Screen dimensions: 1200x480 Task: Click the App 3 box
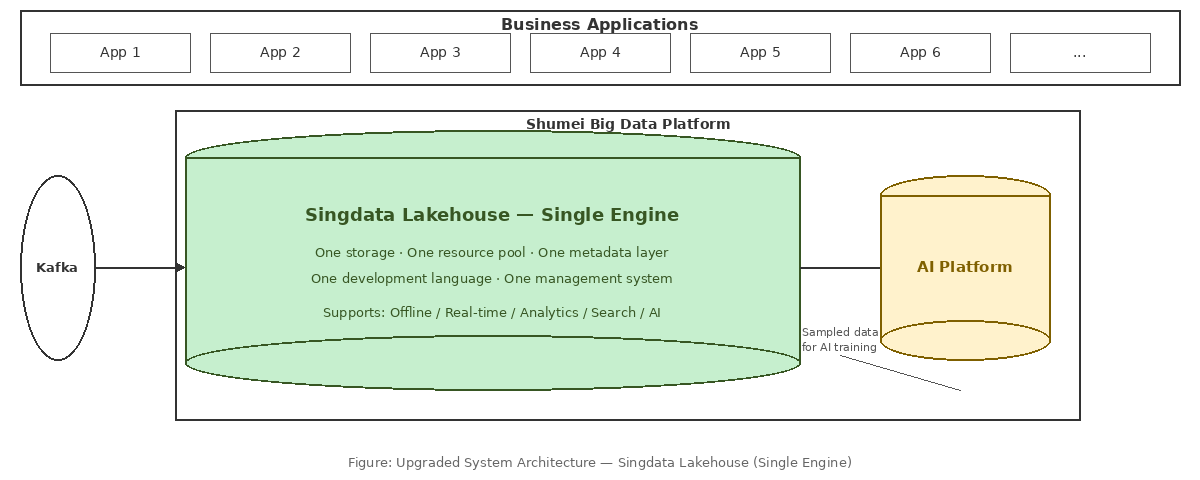(440, 53)
